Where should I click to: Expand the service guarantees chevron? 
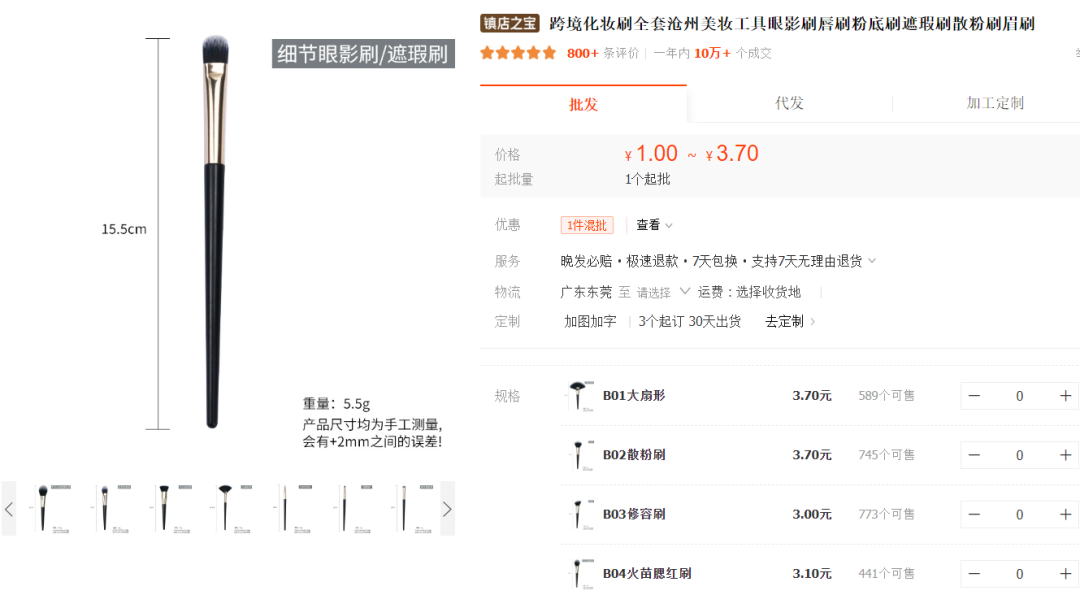point(872,261)
